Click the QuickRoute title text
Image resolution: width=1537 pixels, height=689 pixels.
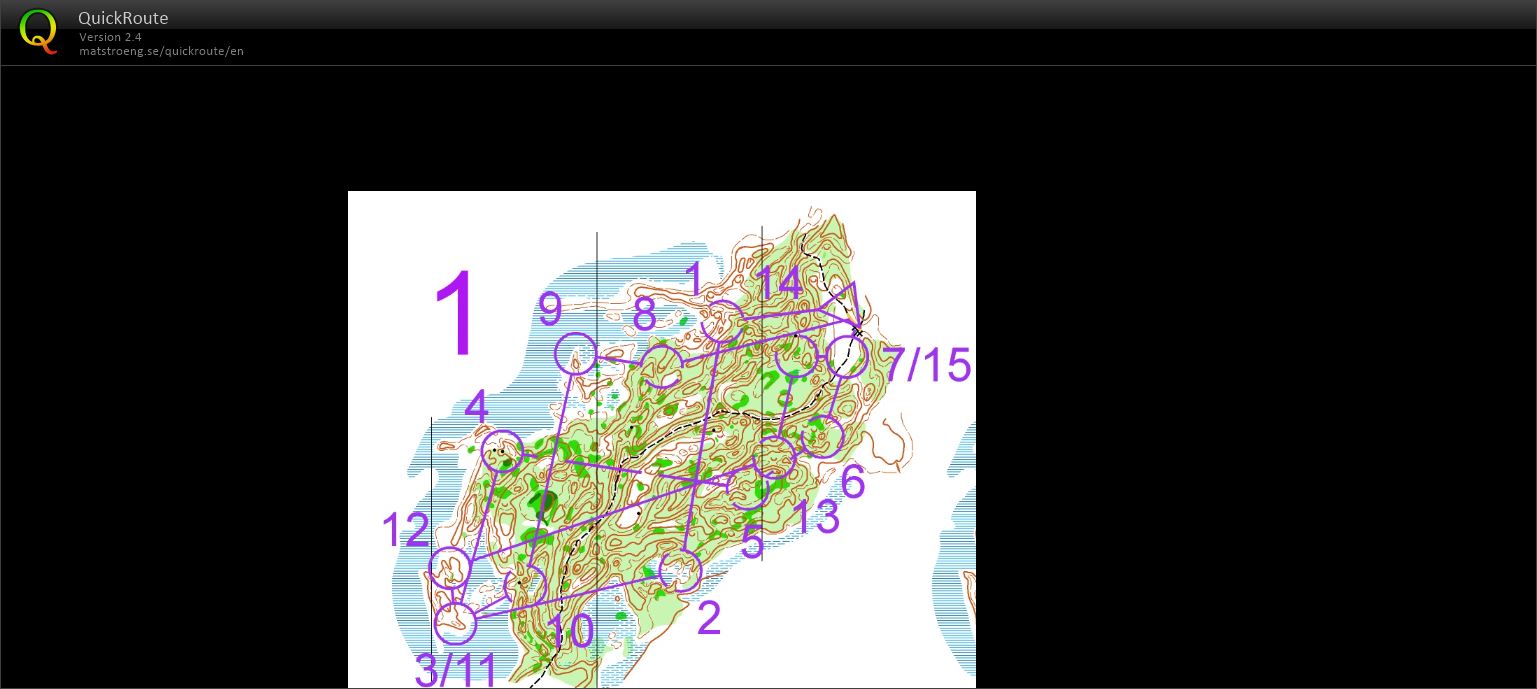(123, 18)
